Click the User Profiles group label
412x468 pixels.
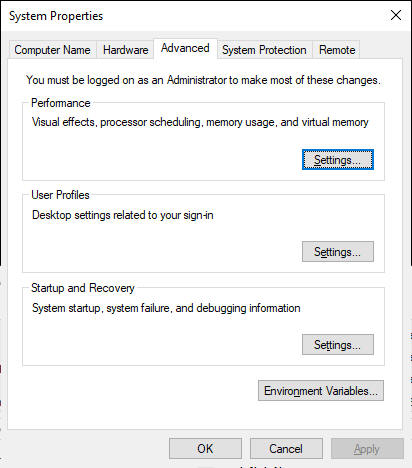(x=60, y=195)
